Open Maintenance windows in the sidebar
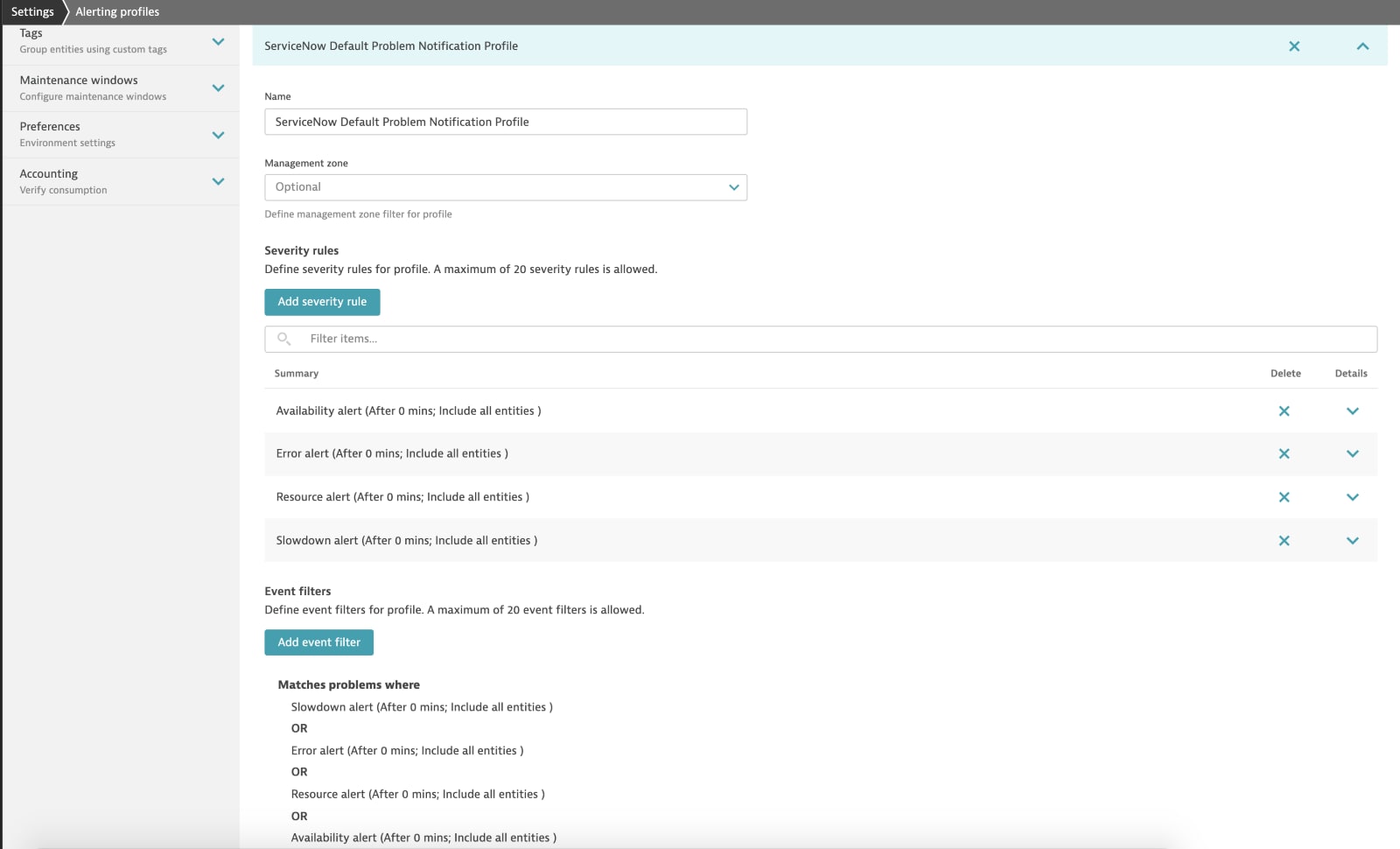The width and height of the screenshot is (1400, 849). pyautogui.click(x=79, y=81)
